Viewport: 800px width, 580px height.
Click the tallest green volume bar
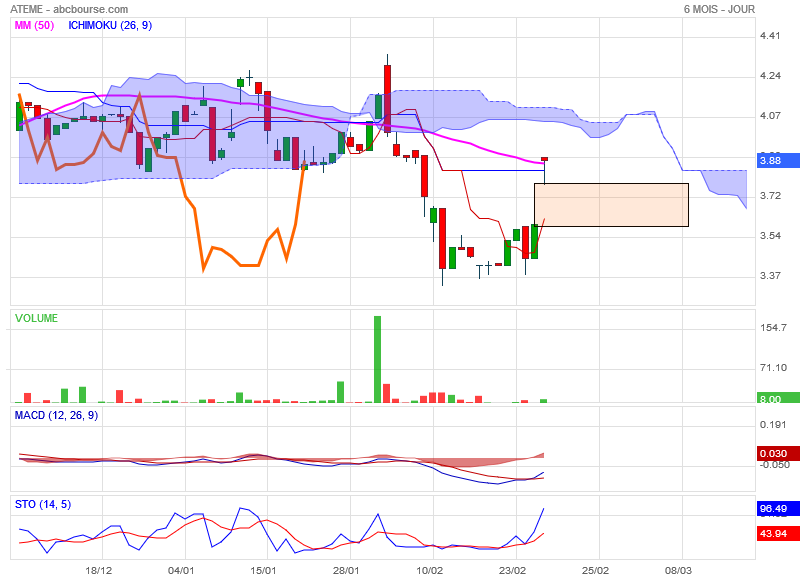coord(378,360)
